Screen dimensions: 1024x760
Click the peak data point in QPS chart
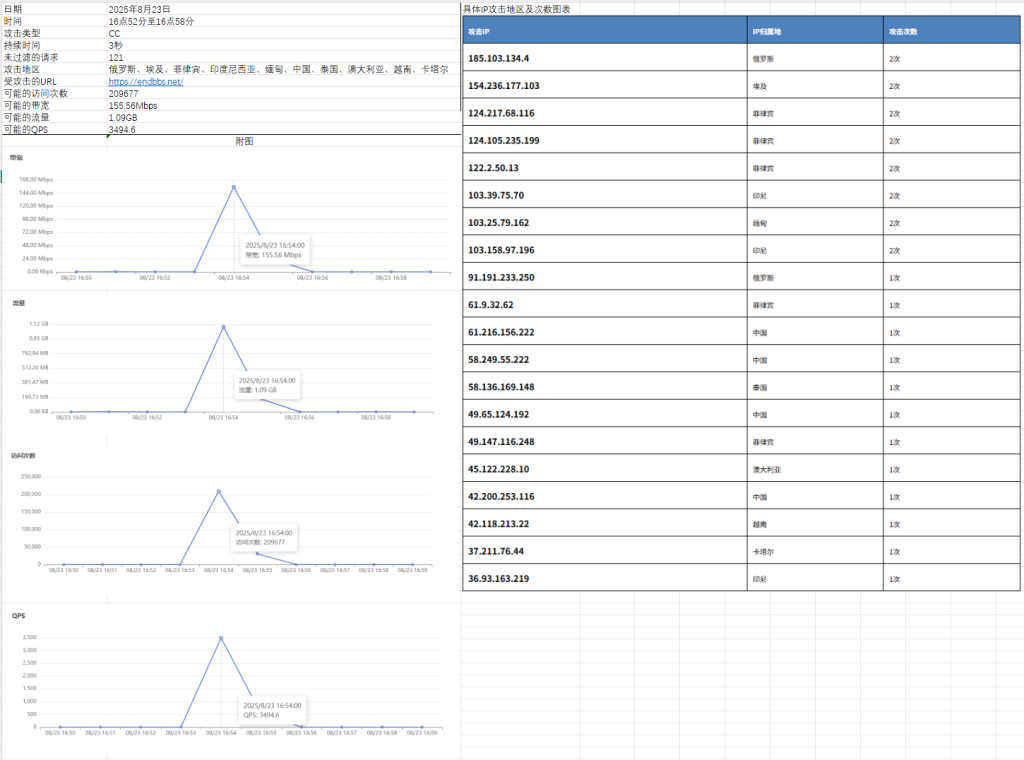click(x=221, y=638)
